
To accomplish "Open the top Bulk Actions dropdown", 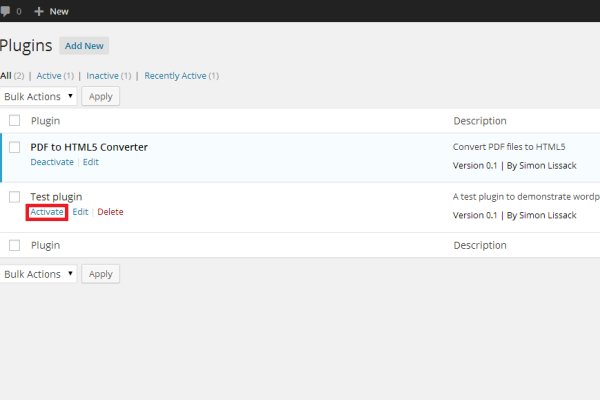I will (x=38, y=96).
